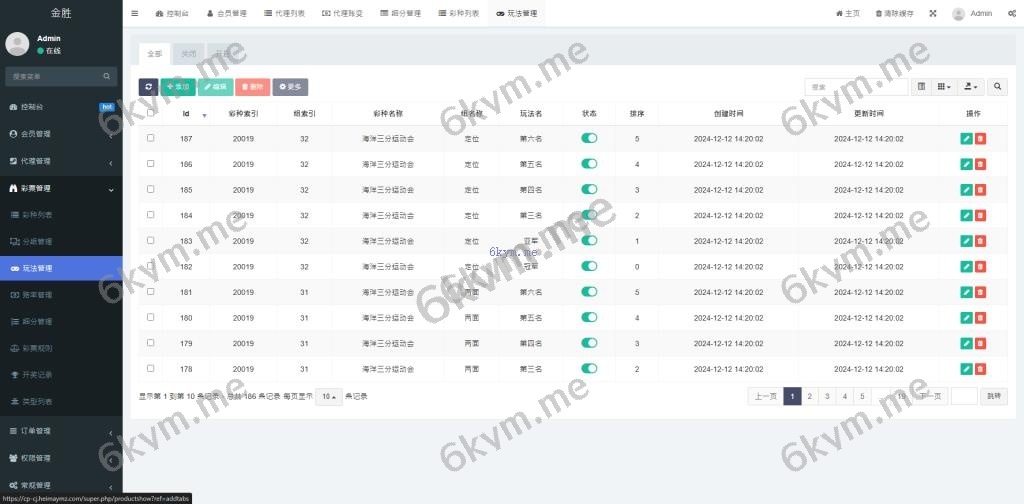Toggle the sidebar hamburger menu icon
1024x504 pixels.
tap(135, 14)
